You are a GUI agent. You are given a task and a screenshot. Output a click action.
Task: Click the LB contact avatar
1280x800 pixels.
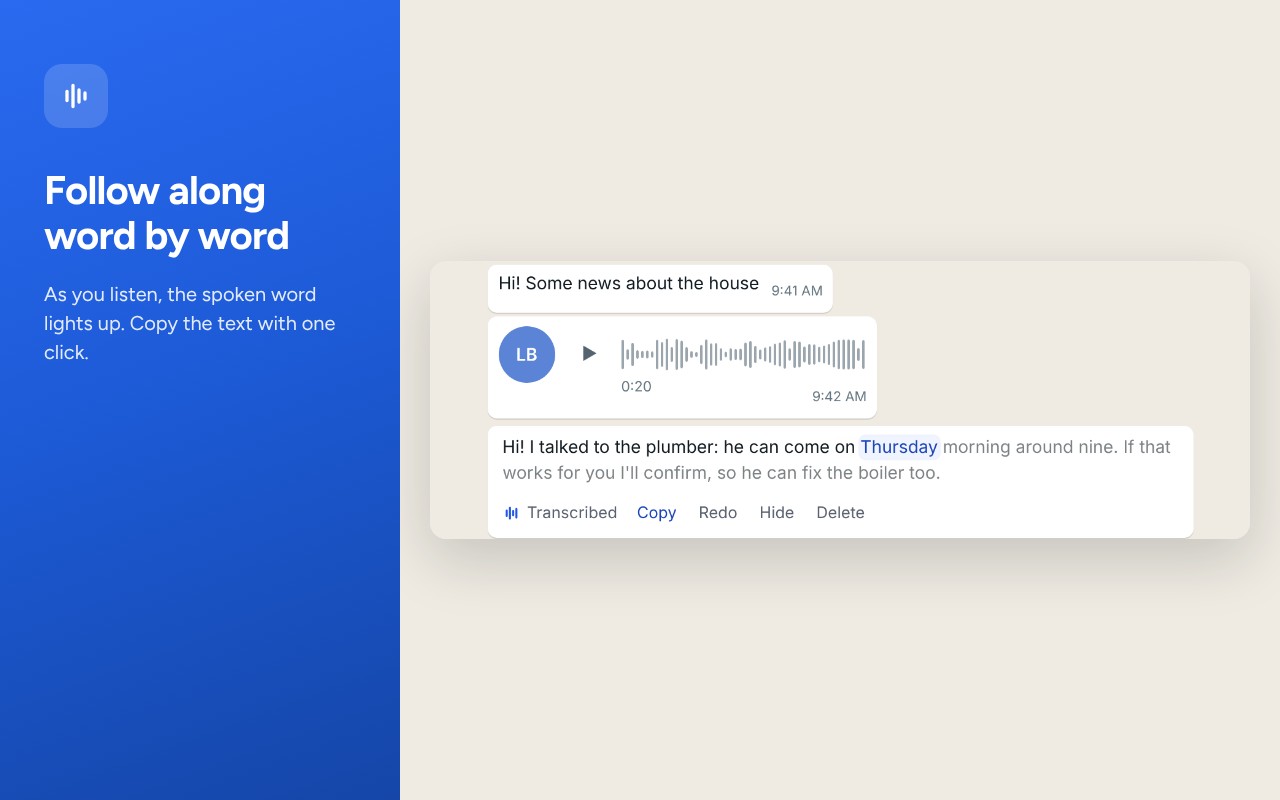[527, 354]
